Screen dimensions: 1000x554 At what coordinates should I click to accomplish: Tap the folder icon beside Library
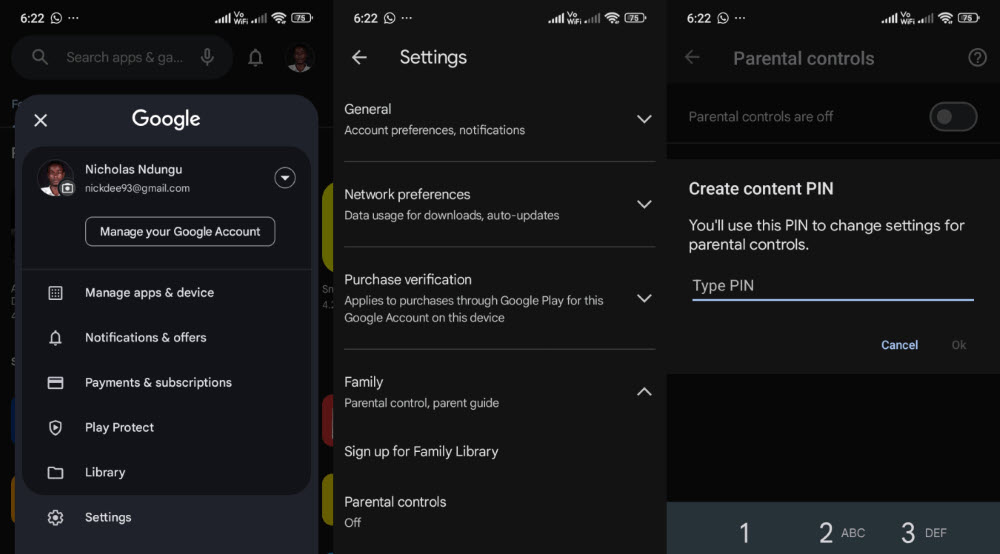55,472
